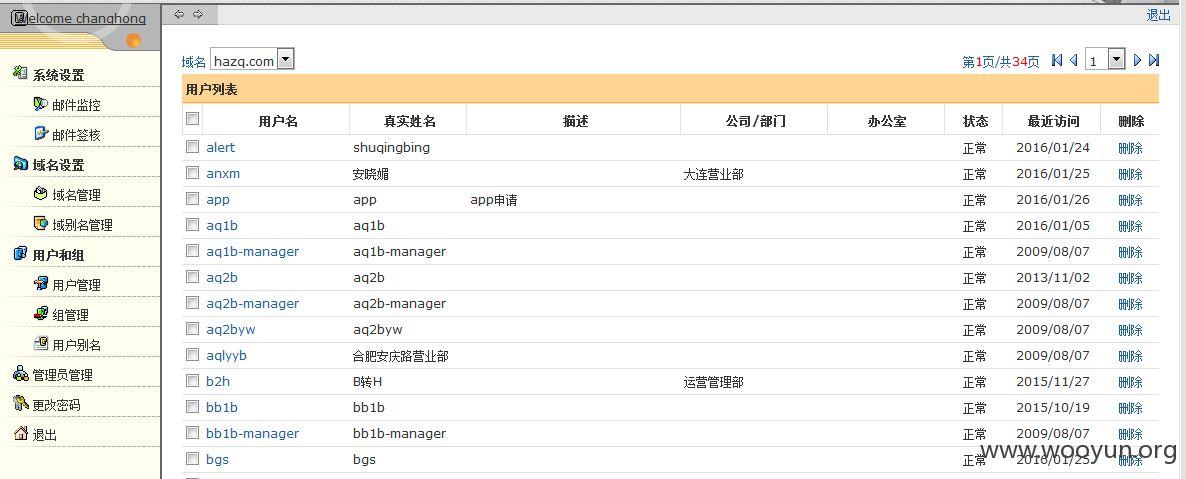Open user link anxm
Screen dimensions: 1186x479
223,173
